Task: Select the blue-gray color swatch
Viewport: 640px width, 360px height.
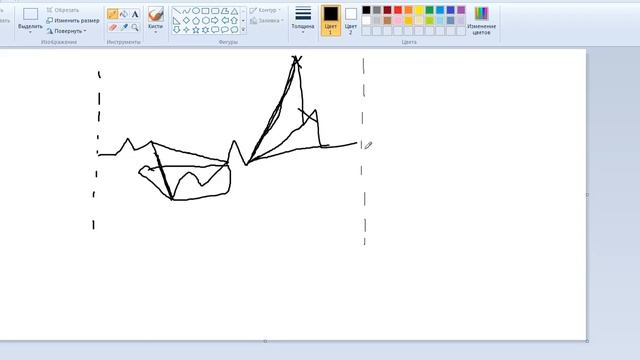Action: [x=451, y=20]
